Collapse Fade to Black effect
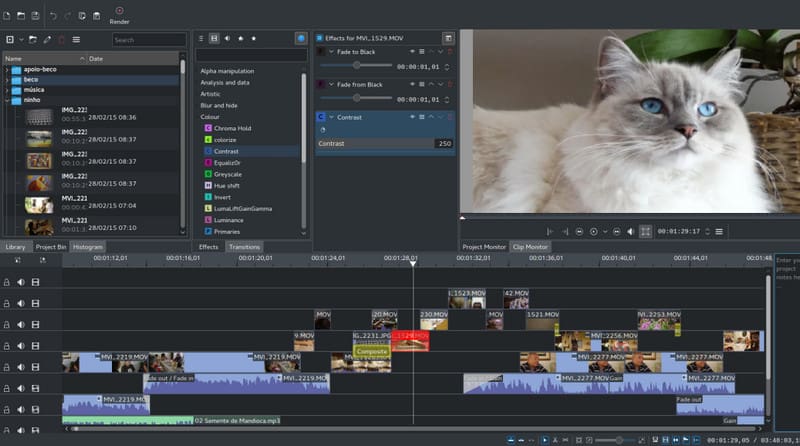Screen dimensions: 800x446 click(331, 52)
